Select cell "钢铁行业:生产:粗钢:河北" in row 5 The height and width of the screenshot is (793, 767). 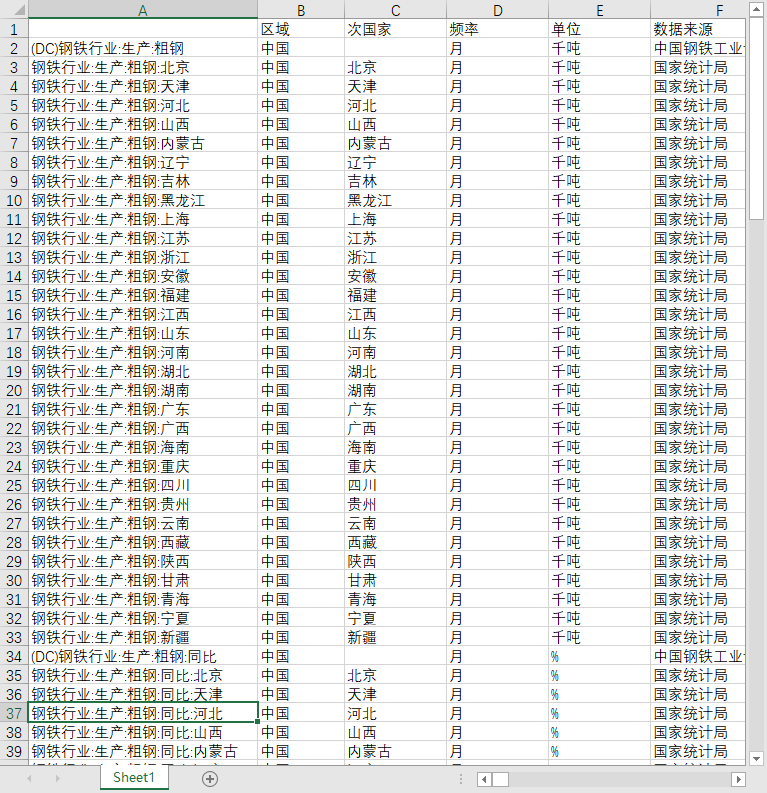[143, 106]
